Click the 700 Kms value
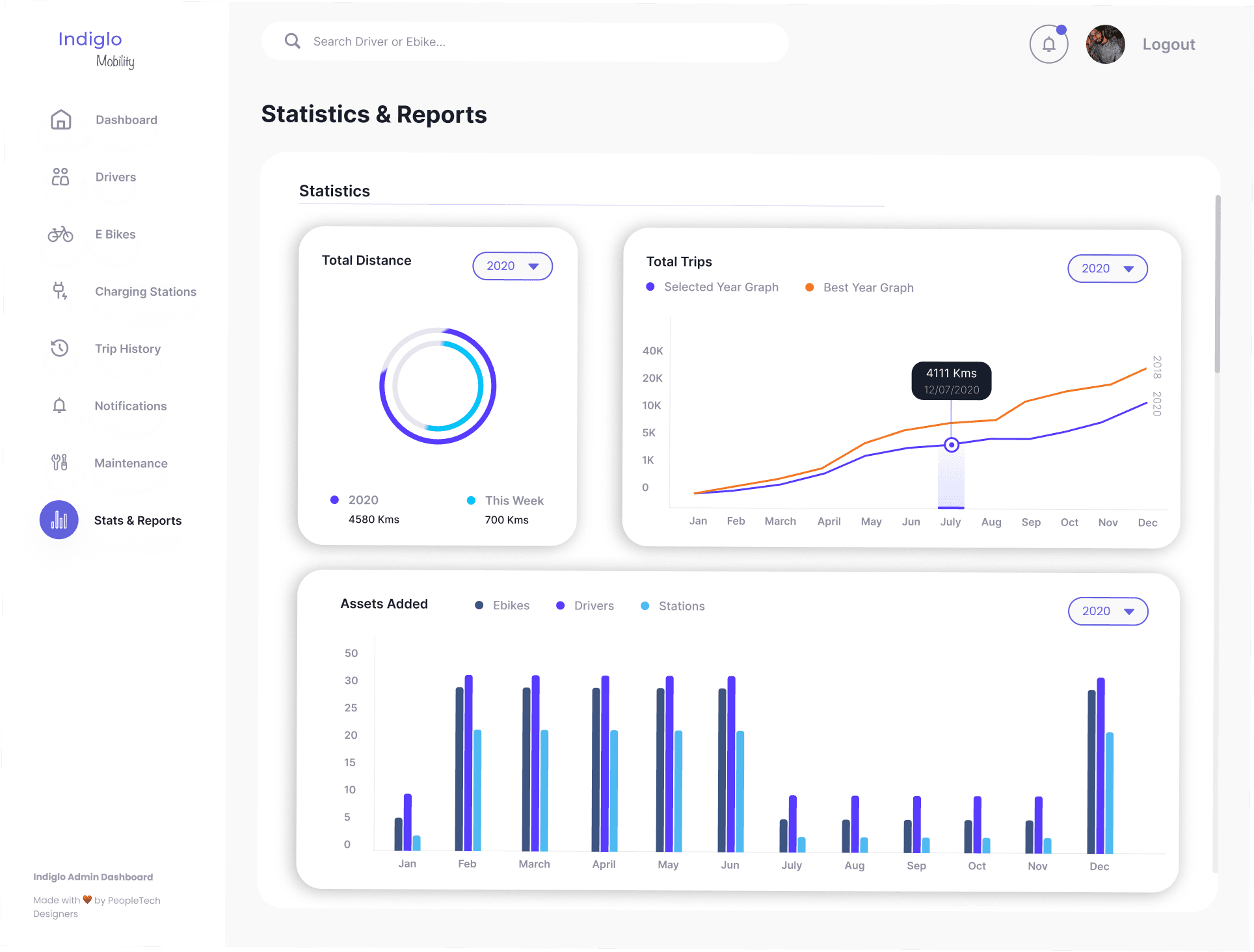Viewport: 1254px width, 952px height. (x=507, y=520)
